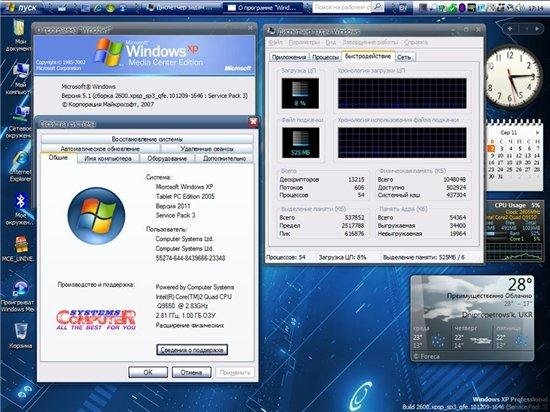Select day 31 in calendar gadget
Viewport: 550px width, 412px height.
click(501, 176)
